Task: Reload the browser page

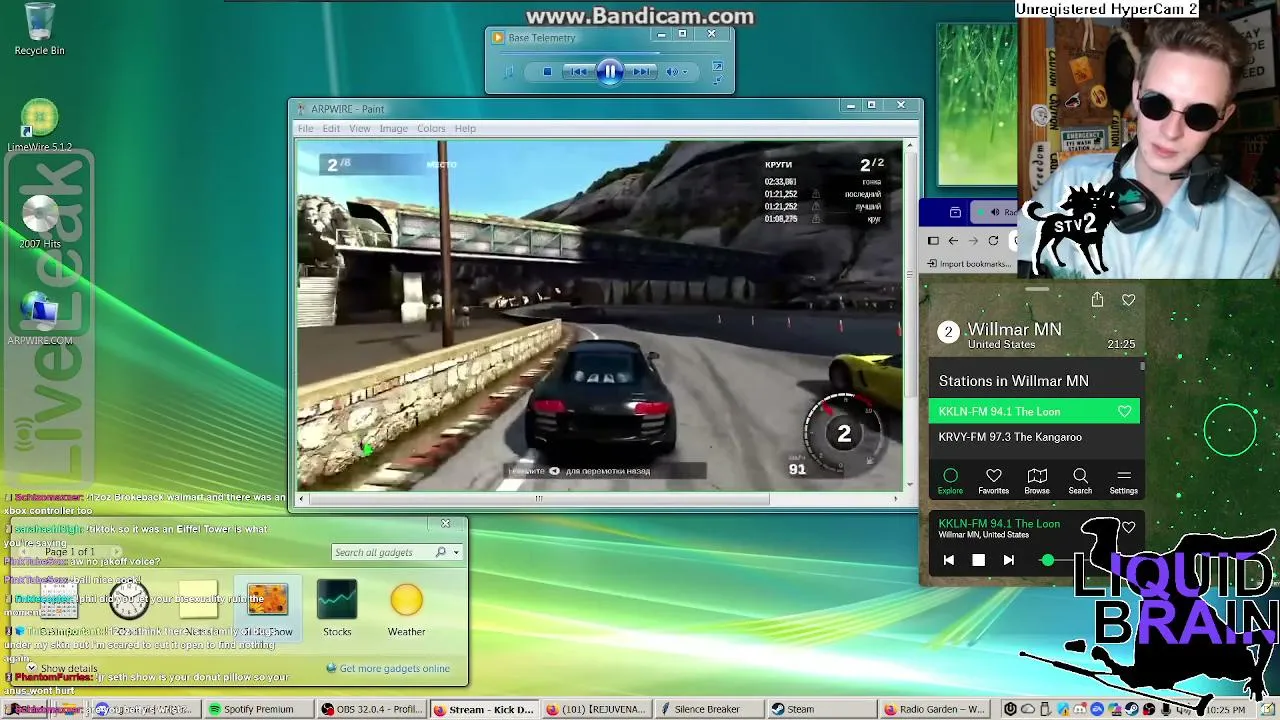Action: click(993, 241)
